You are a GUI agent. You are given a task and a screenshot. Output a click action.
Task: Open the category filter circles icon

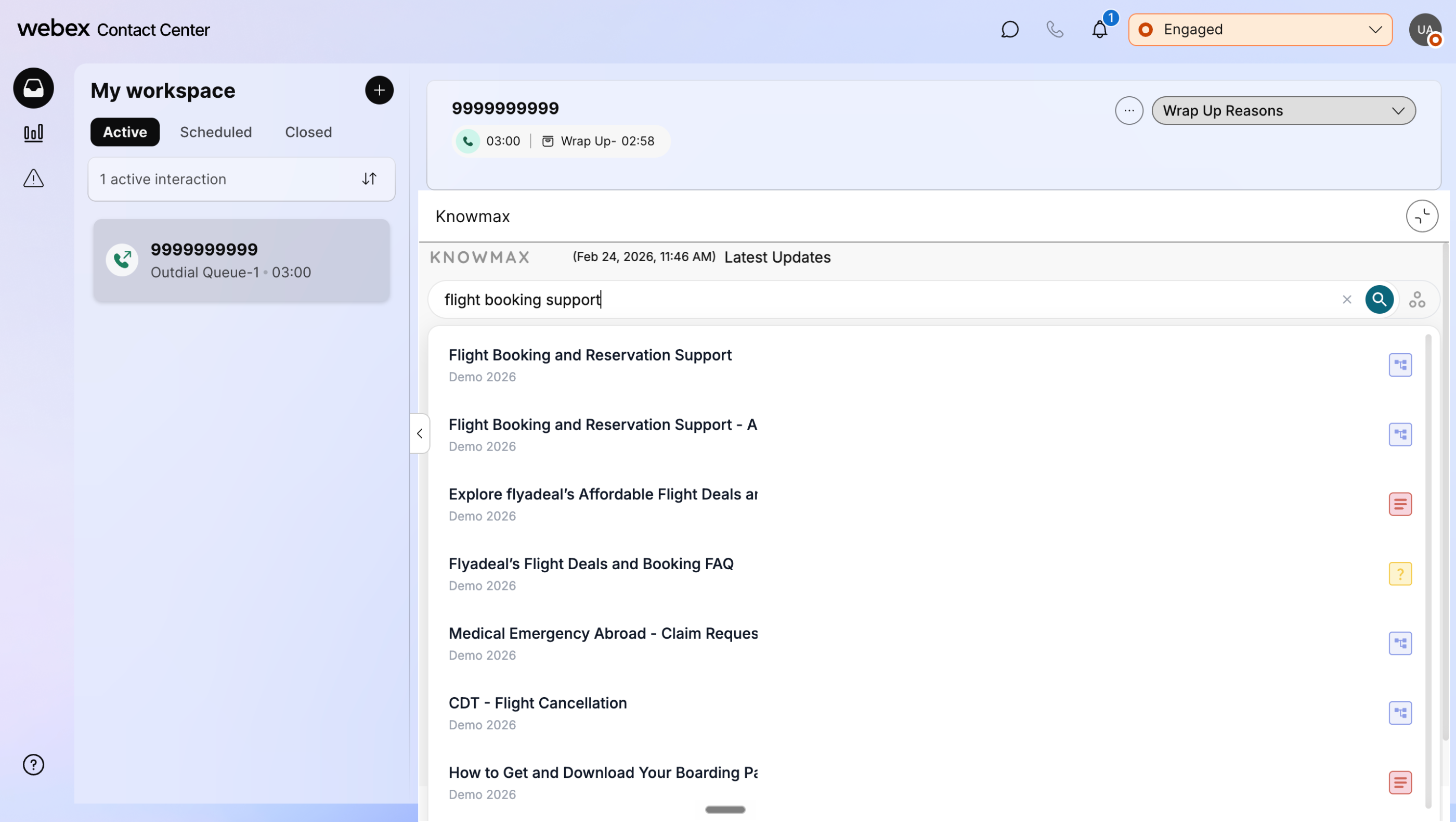click(1416, 300)
